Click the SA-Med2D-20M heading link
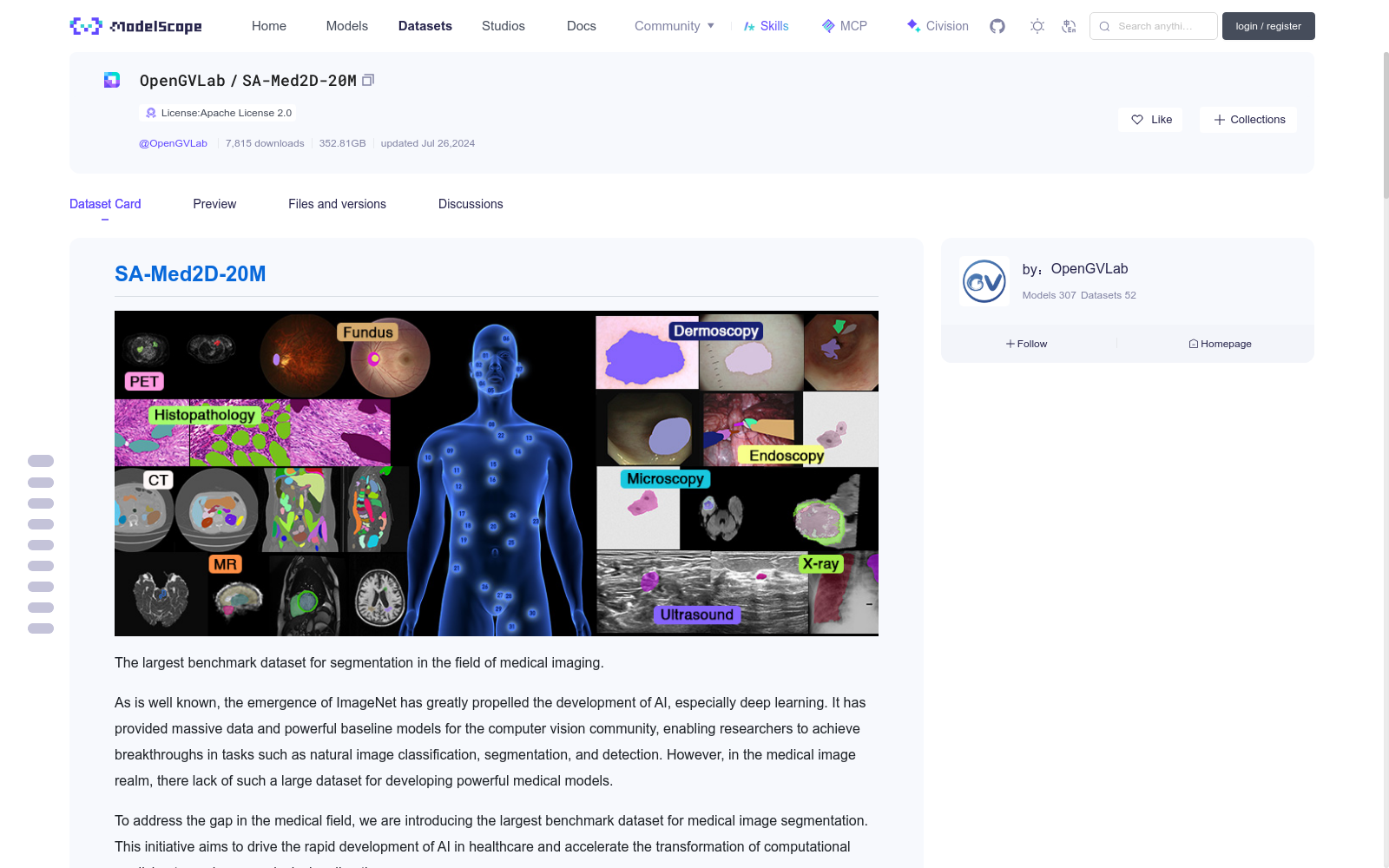Viewport: 1389px width, 868px height. click(190, 274)
